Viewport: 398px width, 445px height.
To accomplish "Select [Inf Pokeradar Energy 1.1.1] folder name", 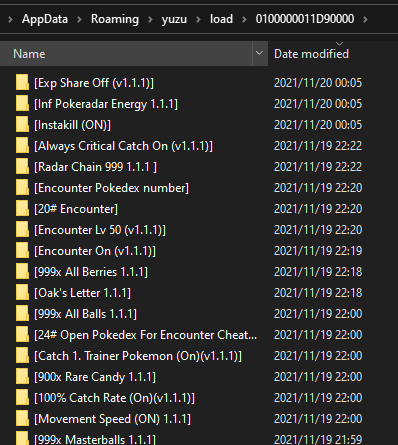I will pos(106,104).
